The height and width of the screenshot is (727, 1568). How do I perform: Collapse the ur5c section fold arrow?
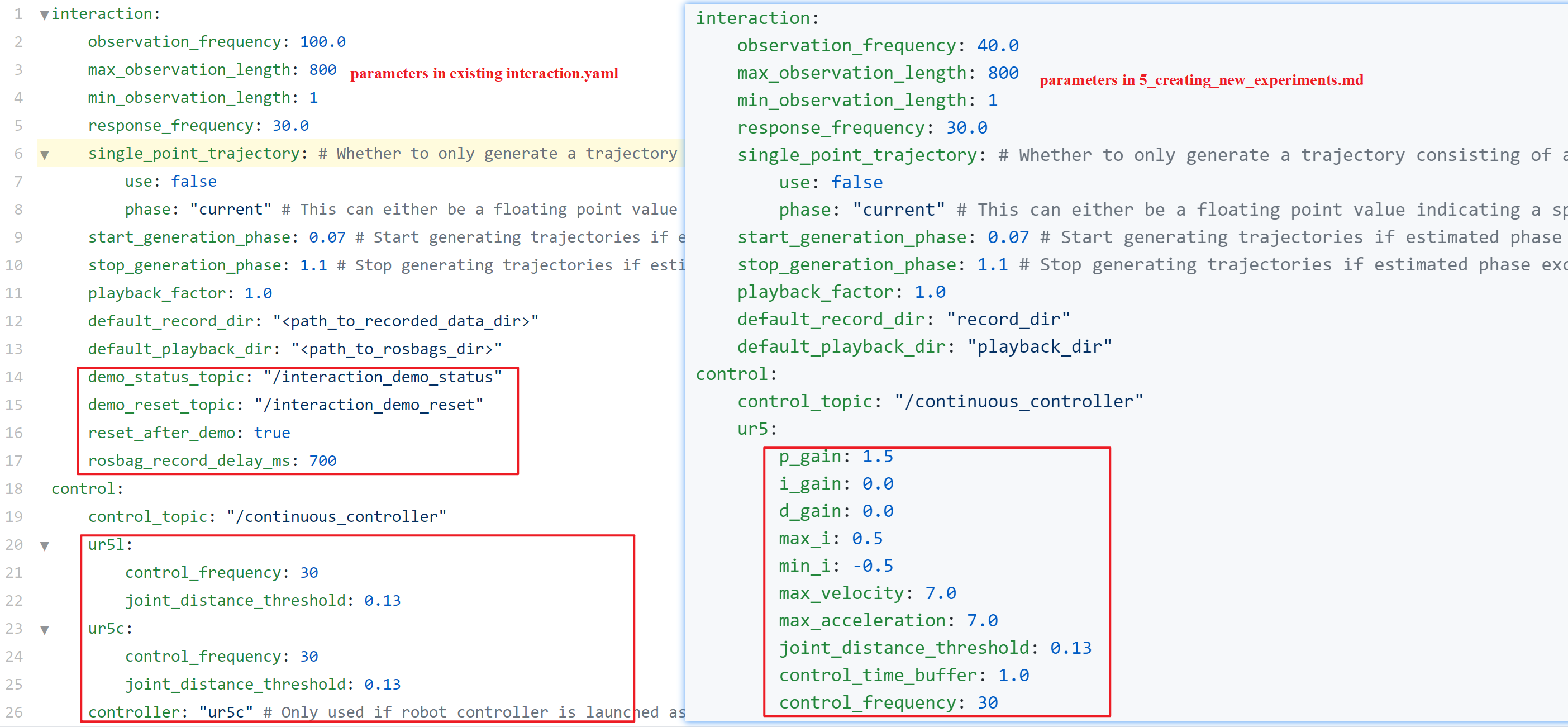[x=45, y=630]
